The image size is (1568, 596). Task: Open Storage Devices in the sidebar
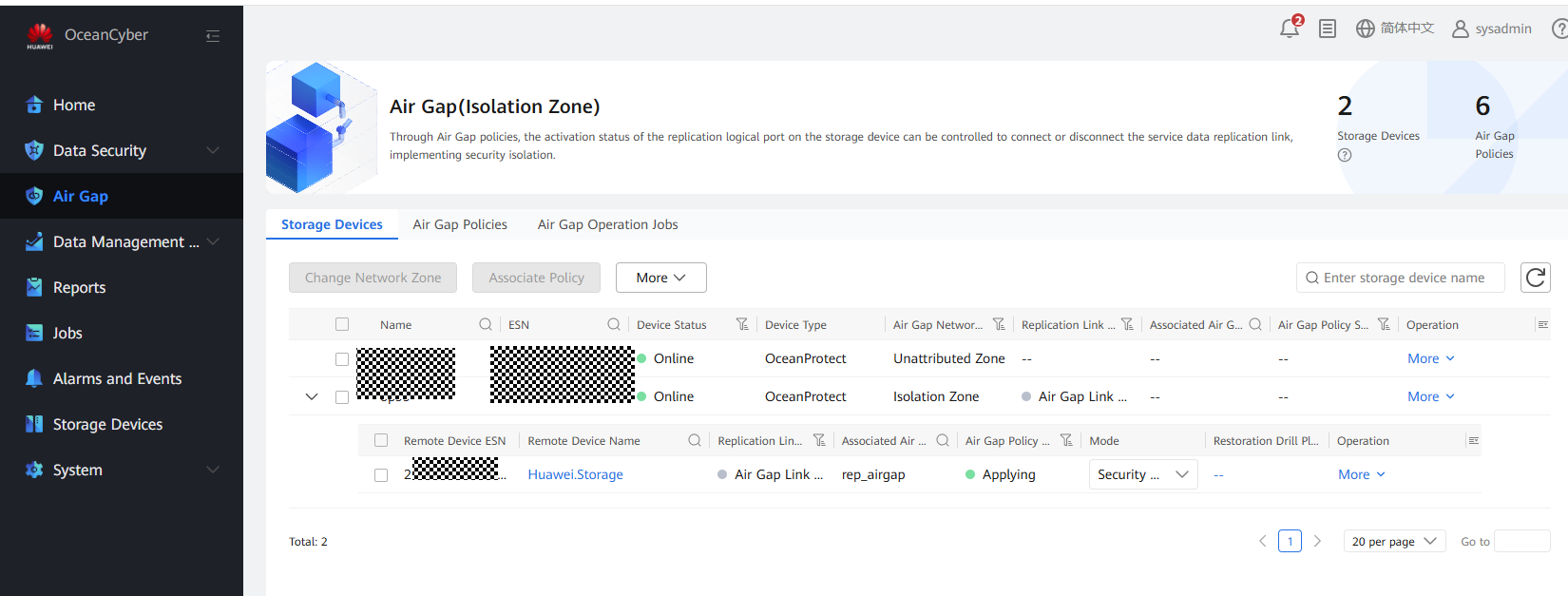122,424
